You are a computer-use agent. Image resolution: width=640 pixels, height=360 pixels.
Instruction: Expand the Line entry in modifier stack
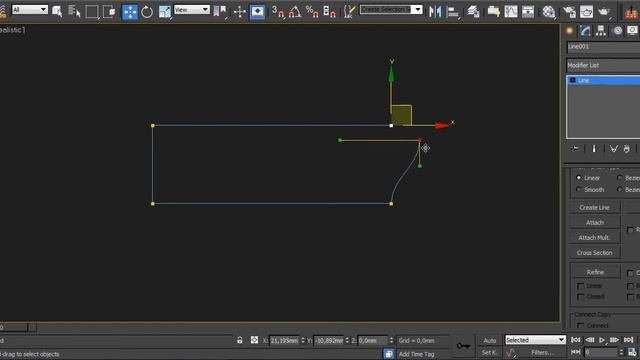pos(573,80)
